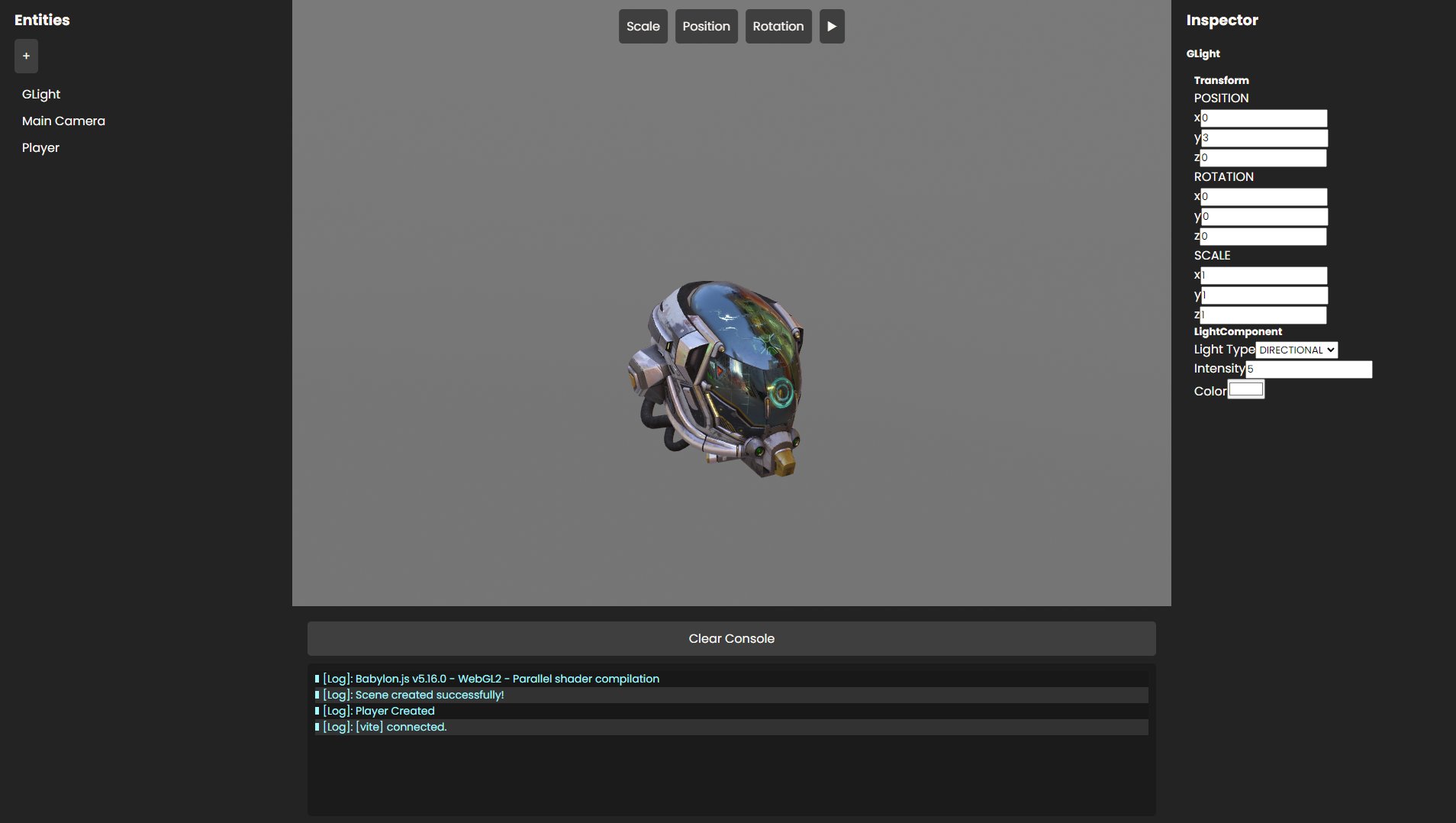Click the '[vite] connected.' log entry

(x=731, y=727)
